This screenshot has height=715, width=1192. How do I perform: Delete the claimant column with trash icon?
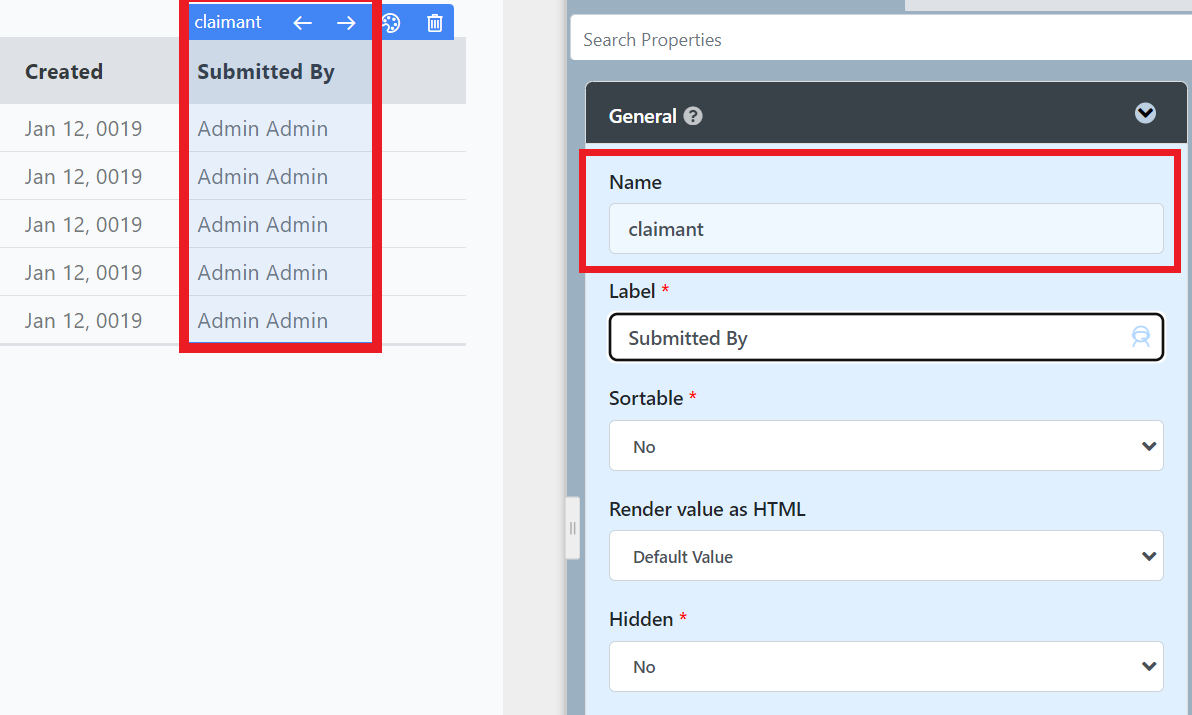434,23
